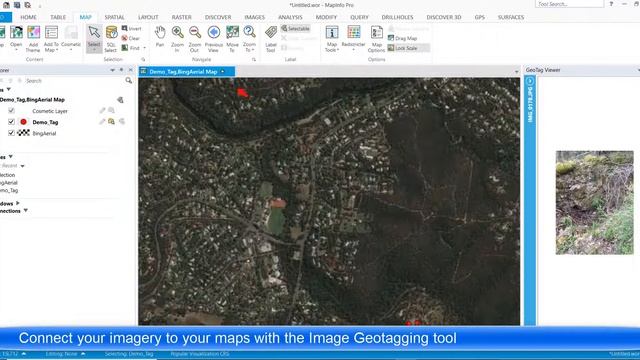Pin the Explorer panel
This screenshot has width=640, height=360.
point(121,70)
